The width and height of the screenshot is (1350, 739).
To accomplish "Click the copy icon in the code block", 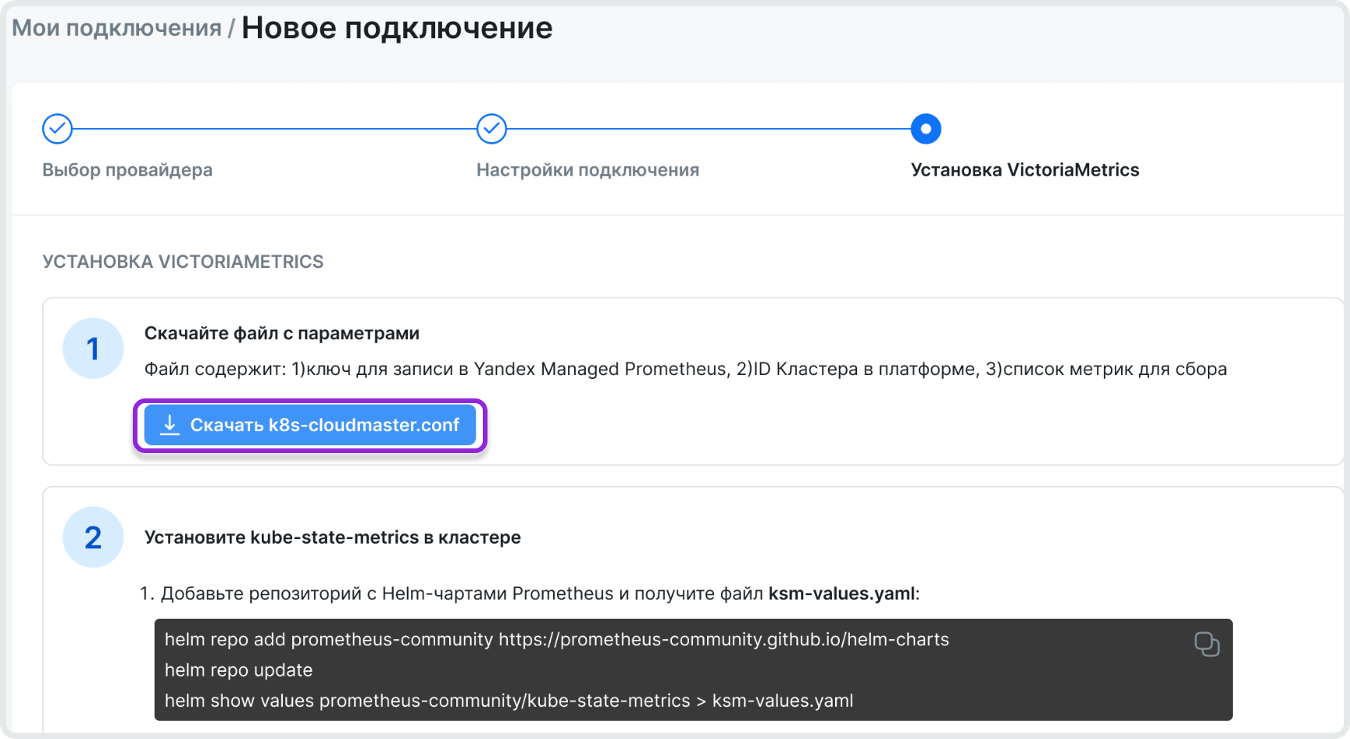I will coord(1207,644).
